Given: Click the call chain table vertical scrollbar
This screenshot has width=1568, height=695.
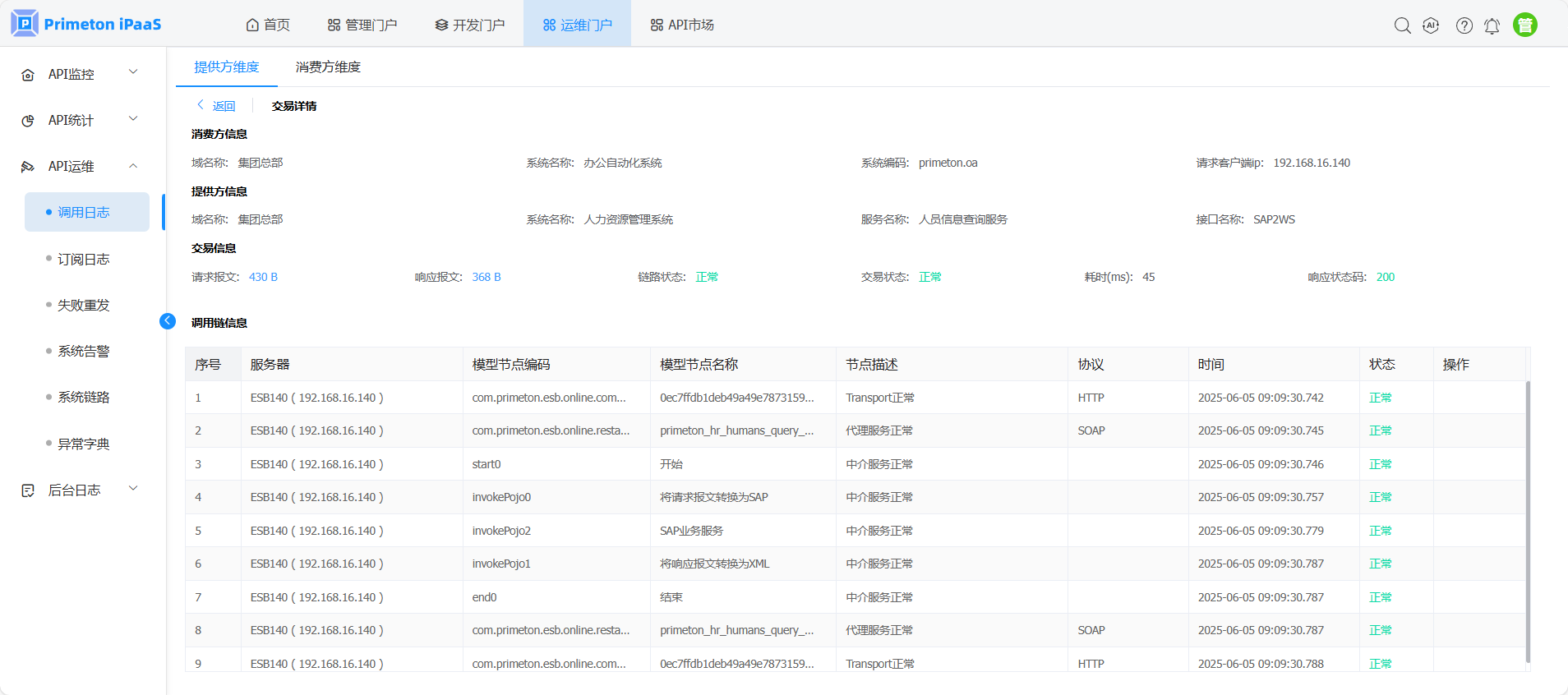Looking at the screenshot, I should (x=1527, y=518).
